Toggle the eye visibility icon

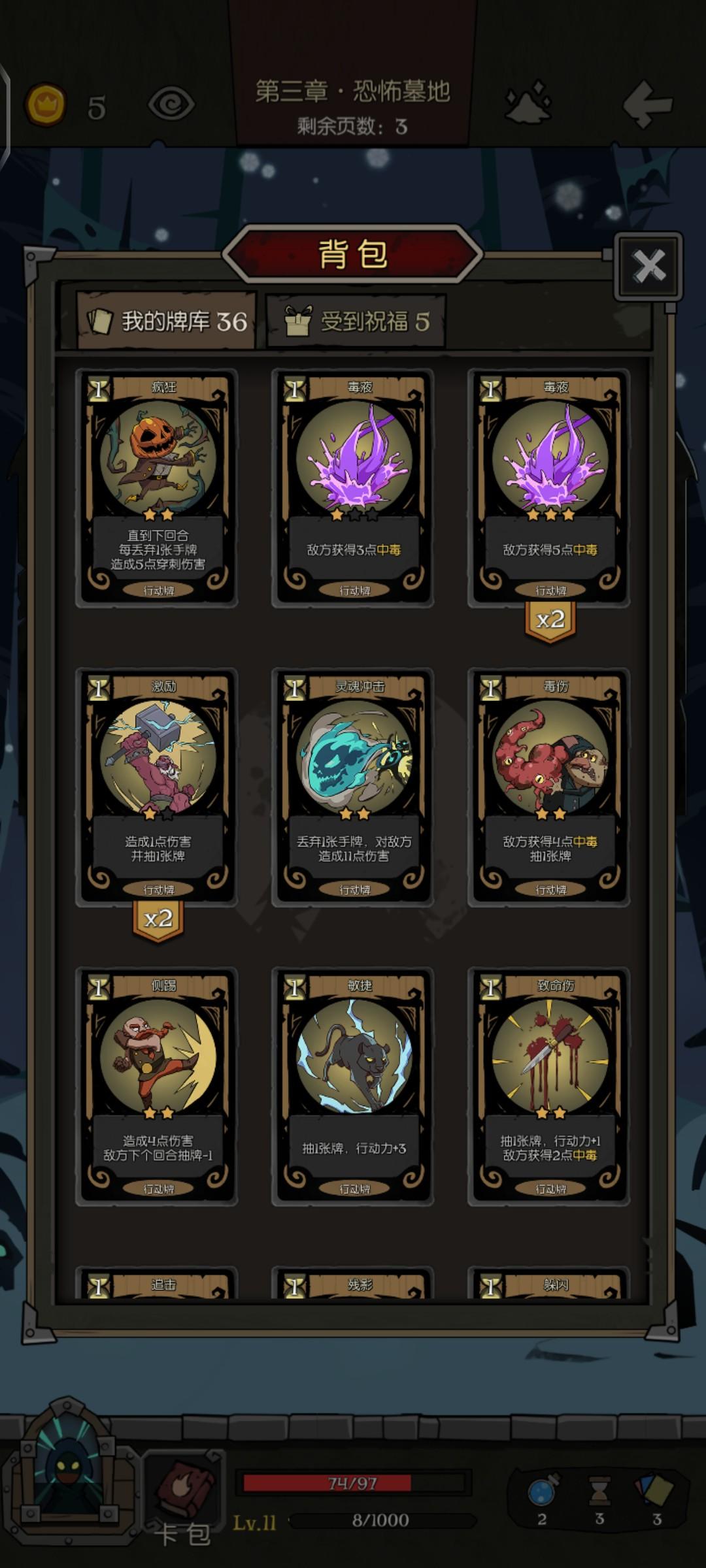[x=171, y=105]
